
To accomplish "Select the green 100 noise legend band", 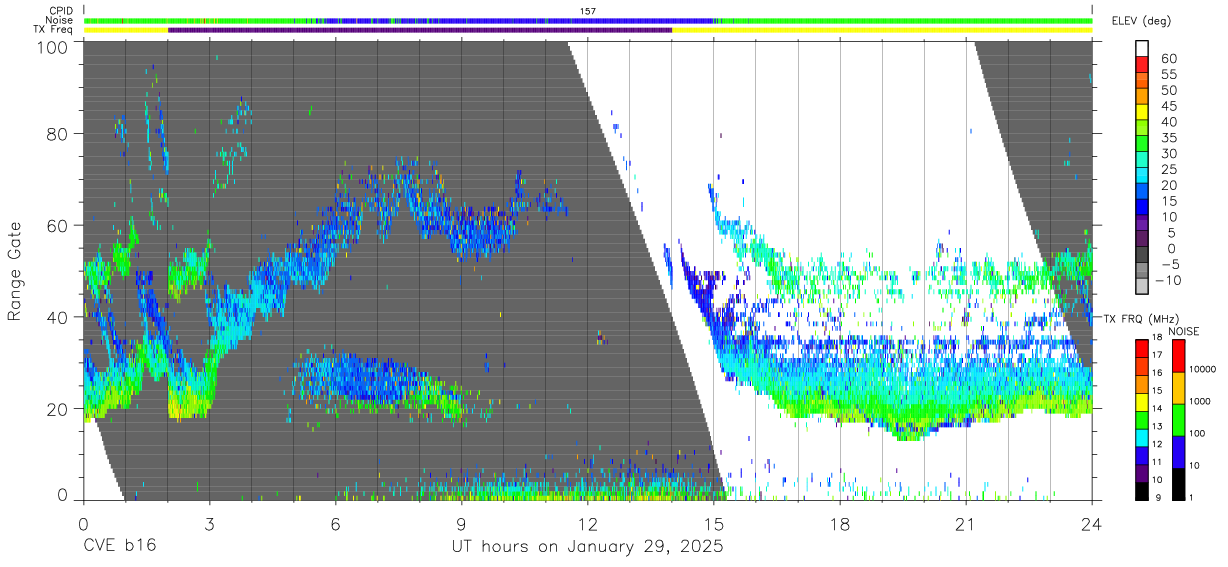I will coord(1179,420).
